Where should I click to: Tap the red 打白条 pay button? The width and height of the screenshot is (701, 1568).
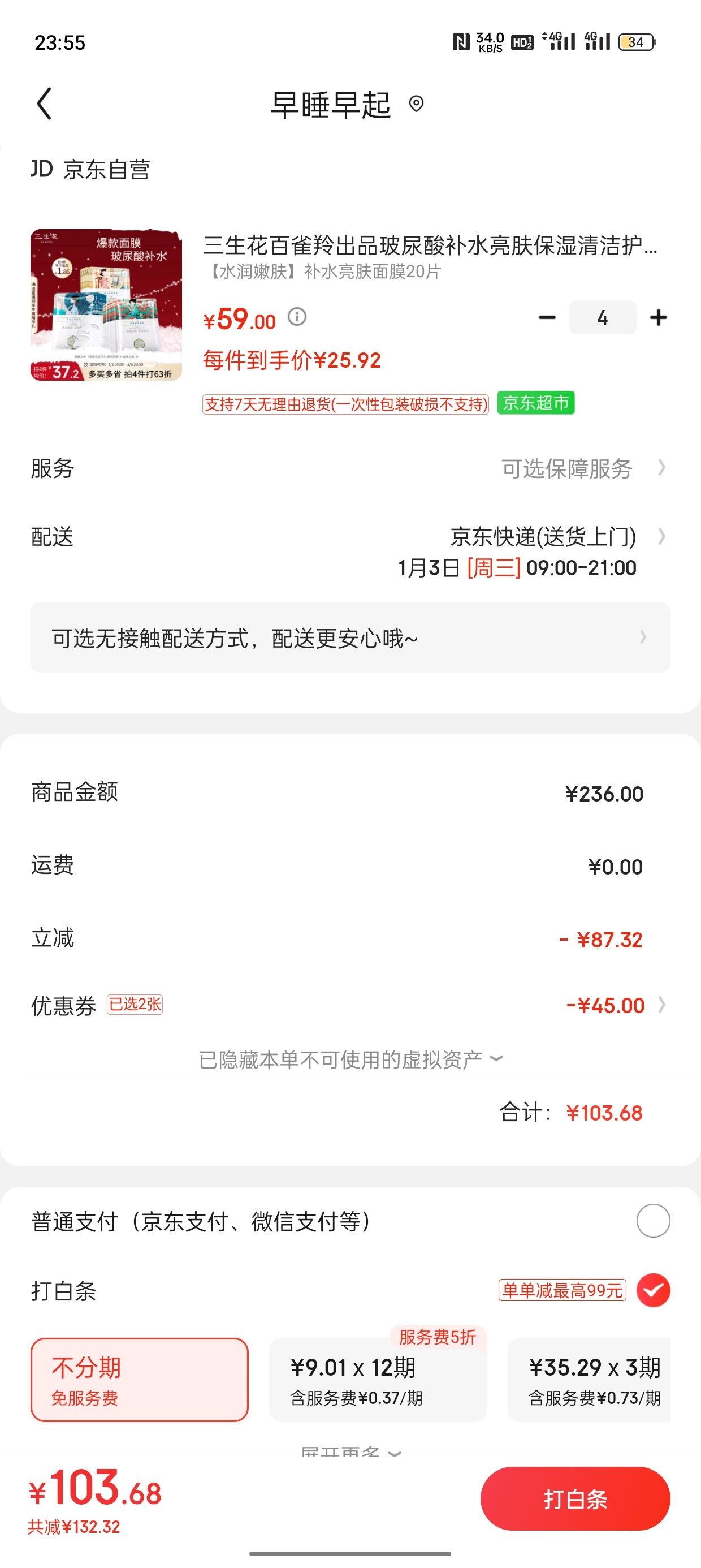(575, 1498)
